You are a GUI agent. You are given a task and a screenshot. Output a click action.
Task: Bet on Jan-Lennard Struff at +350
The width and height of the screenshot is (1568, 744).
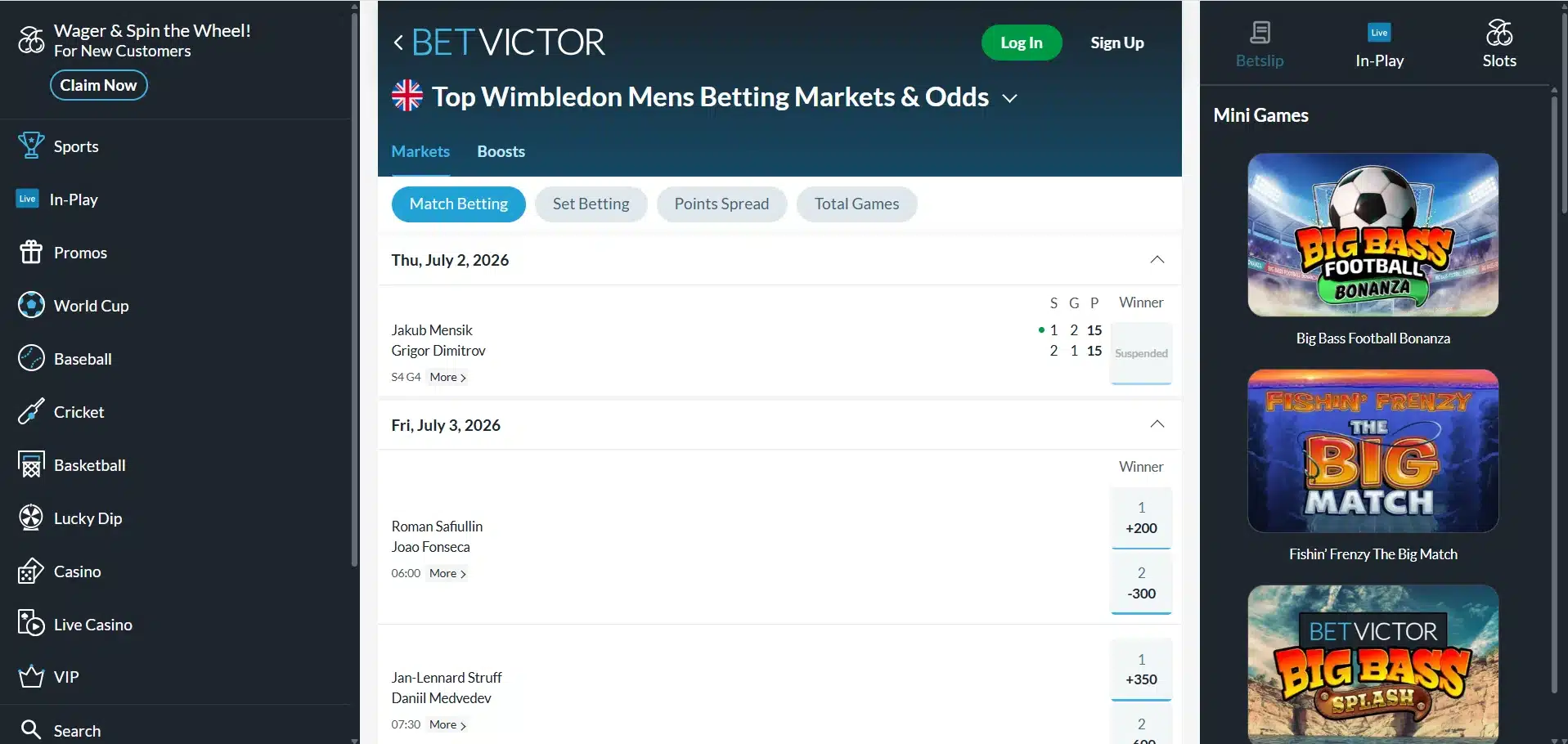[x=1141, y=670]
